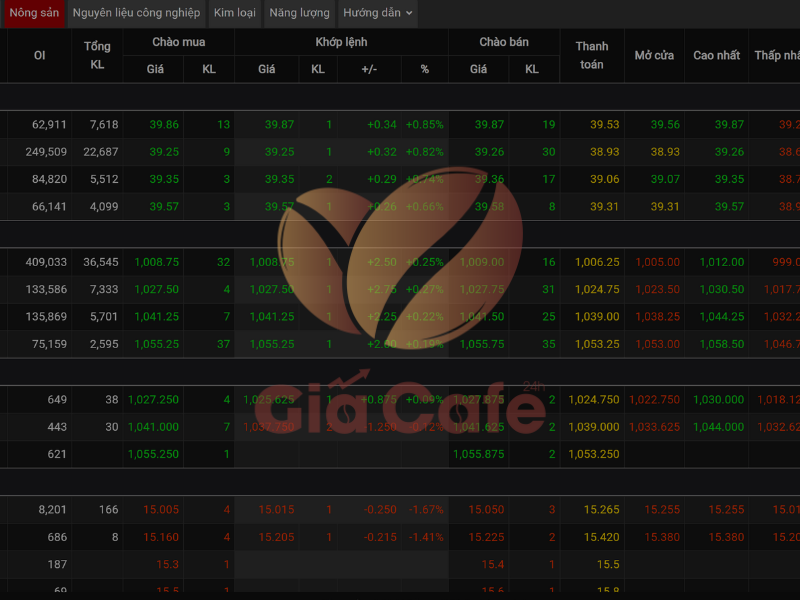The image size is (800, 600).
Task: Switch to Nguyên liệu công nghiệp tab
Action: pyautogui.click(x=136, y=13)
